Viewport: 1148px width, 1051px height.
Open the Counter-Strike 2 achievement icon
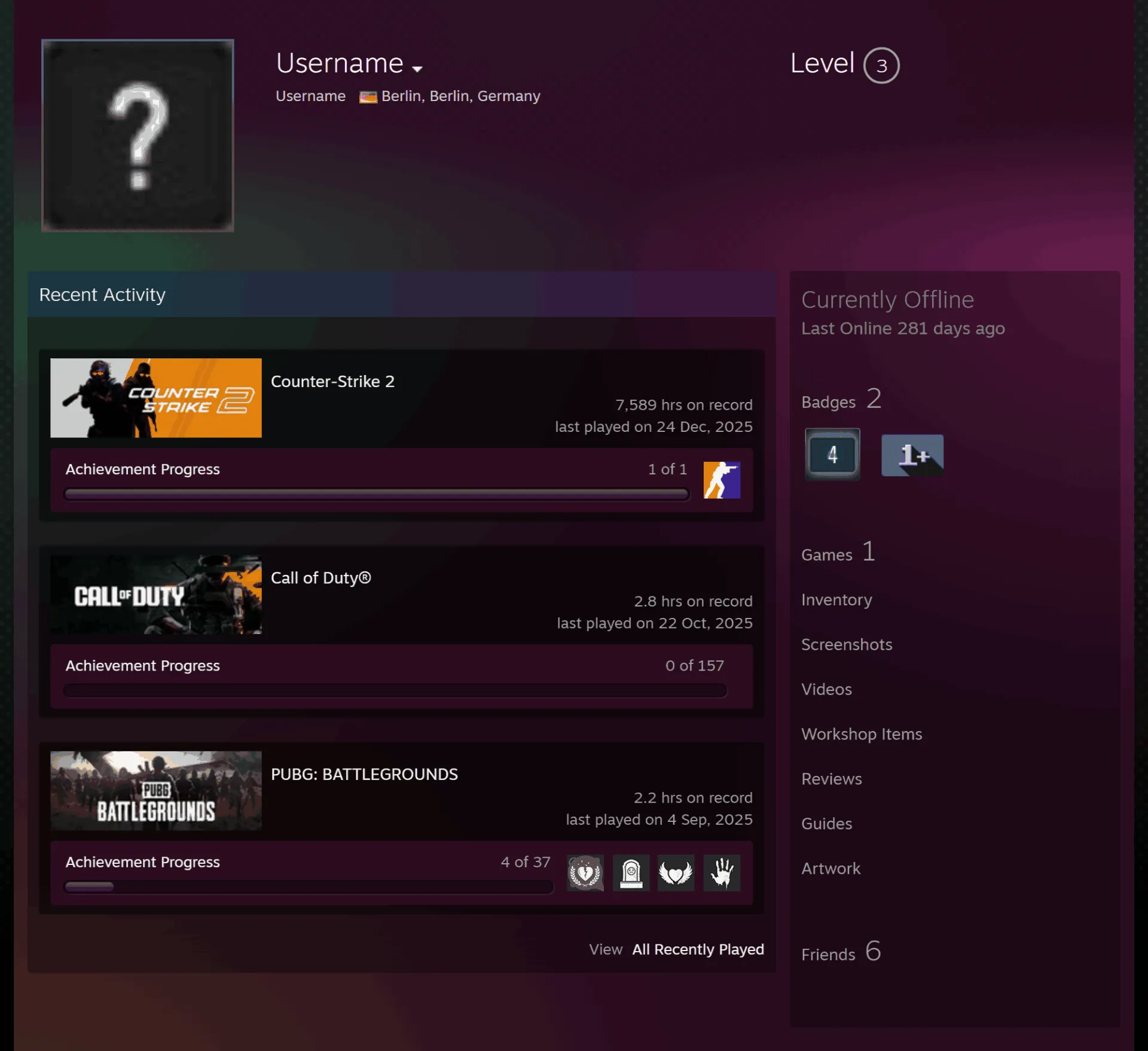click(722, 480)
